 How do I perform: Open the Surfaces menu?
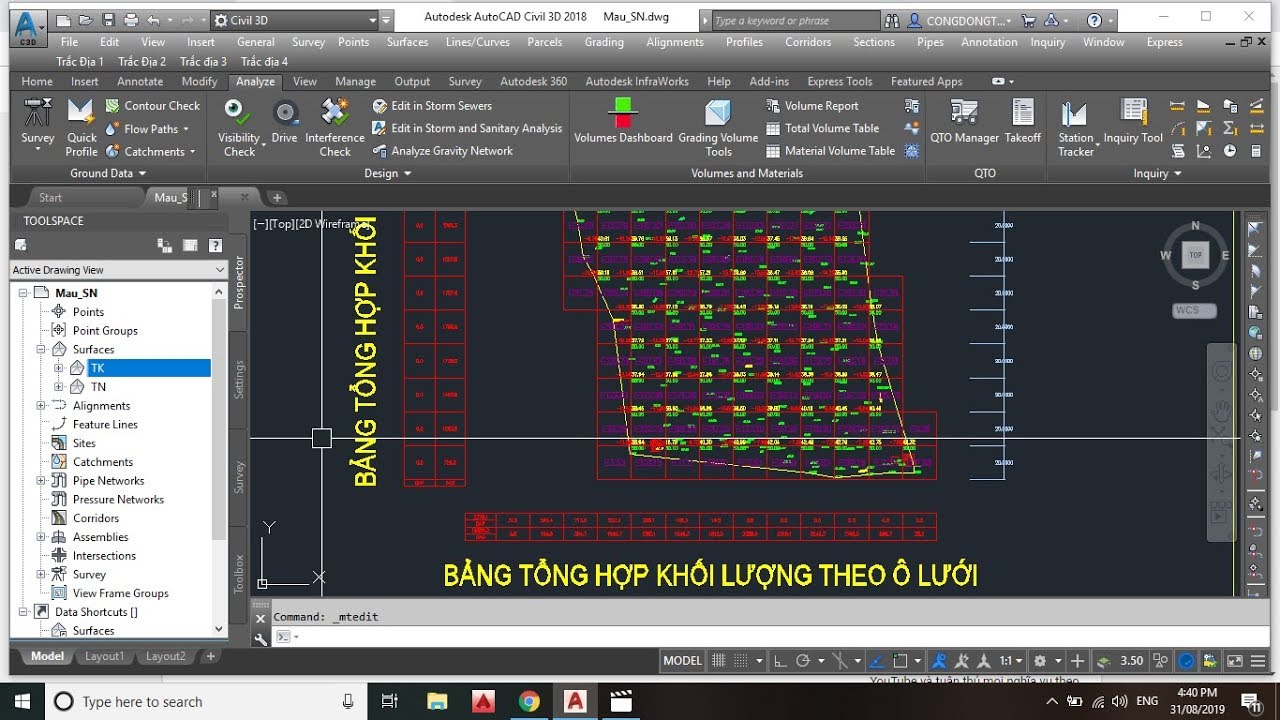(x=407, y=42)
